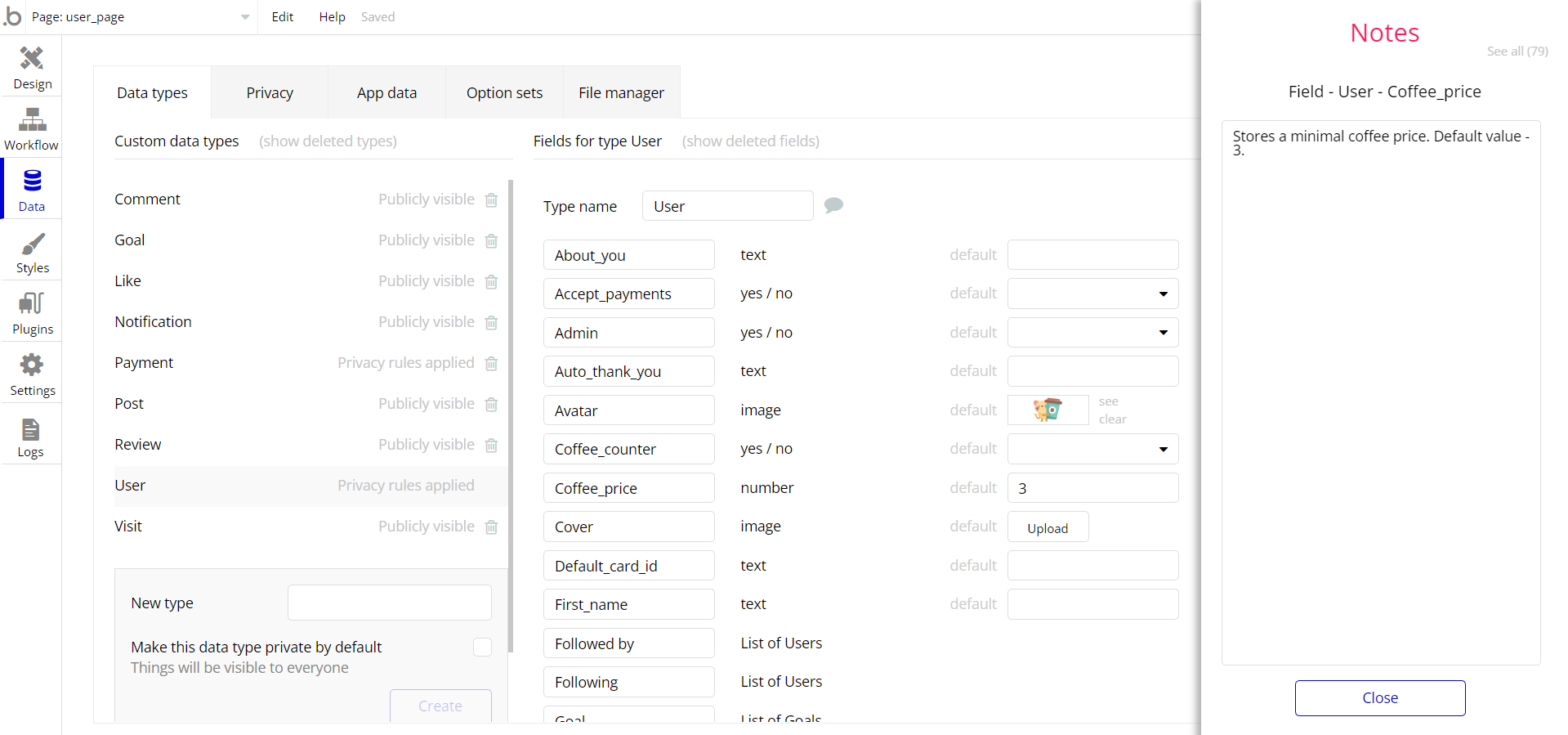1568x735 pixels.
Task: Click the comment bubble beside Type name
Action: pos(833,205)
